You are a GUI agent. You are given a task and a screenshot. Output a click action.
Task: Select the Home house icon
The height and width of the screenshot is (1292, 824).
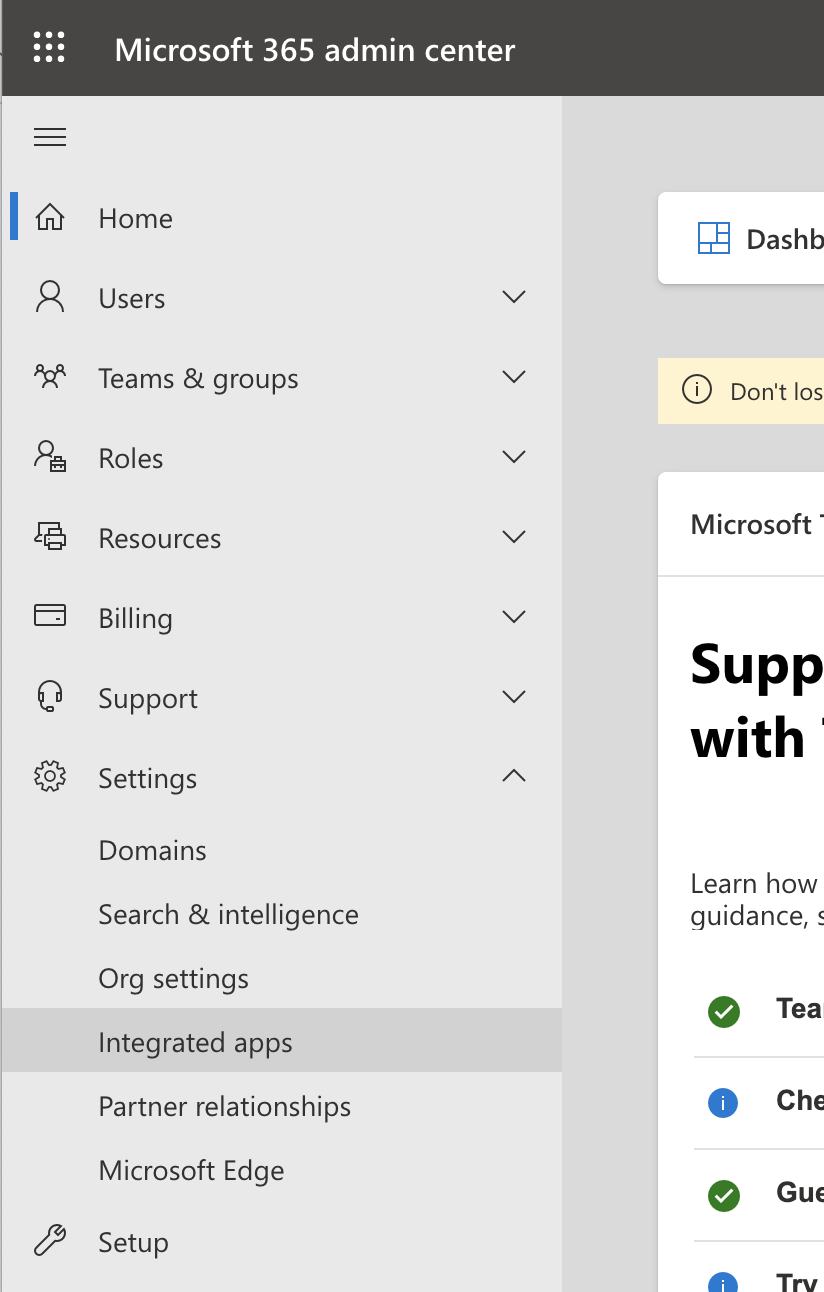[49, 217]
